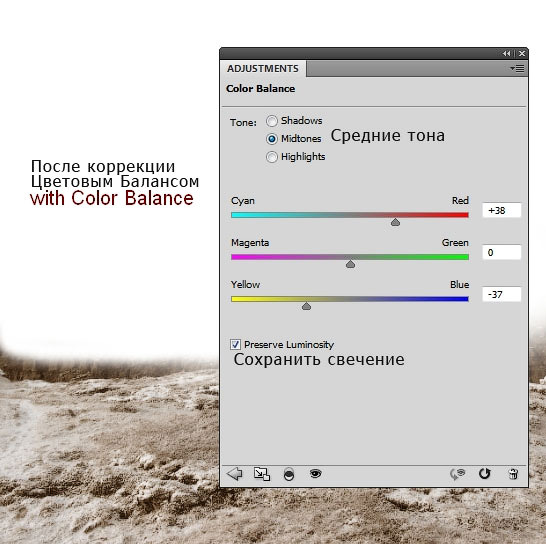Click the Magenta-Green value field showing 0
This screenshot has height=544, width=546.
[x=502, y=252]
